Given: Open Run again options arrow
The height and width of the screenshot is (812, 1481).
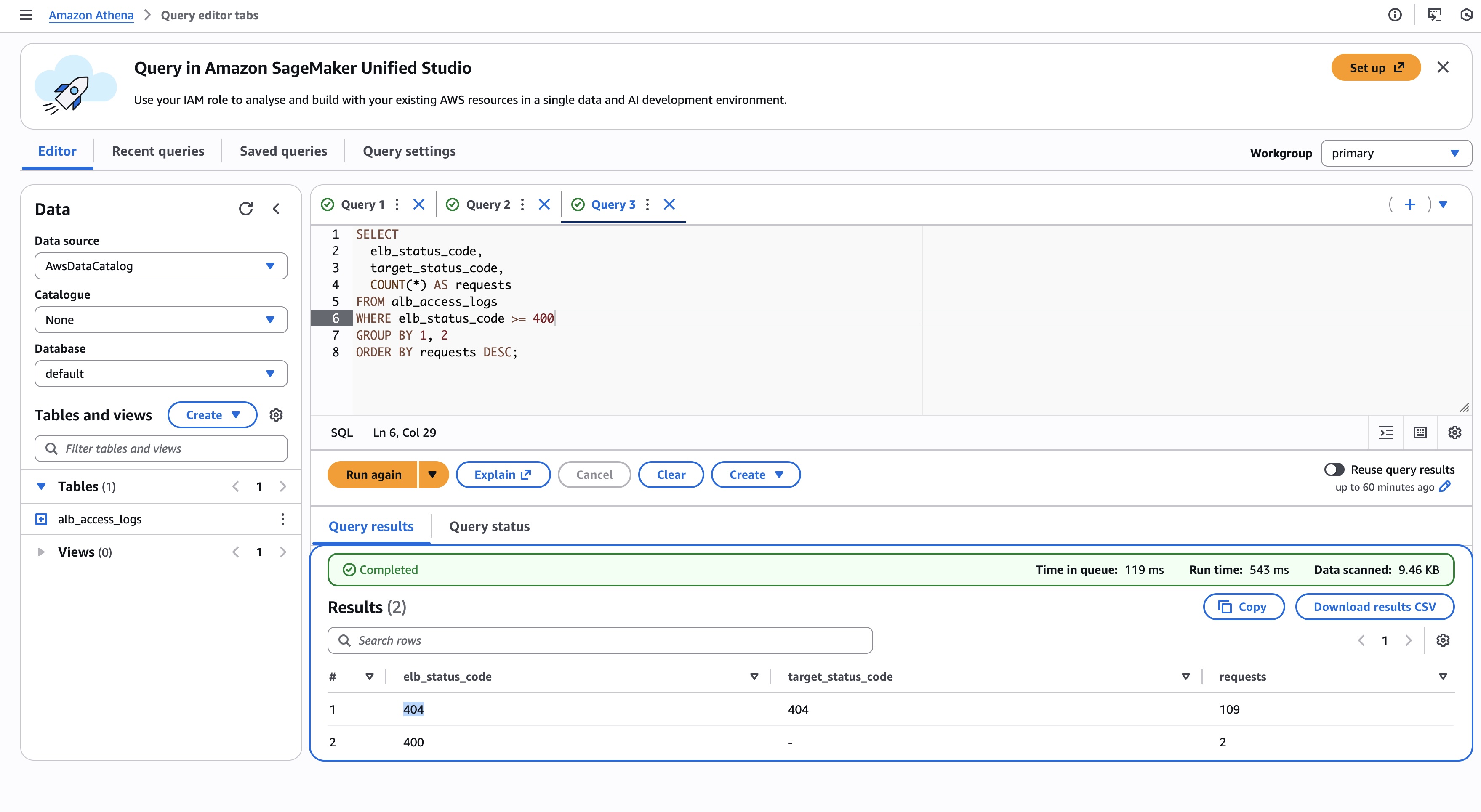Looking at the screenshot, I should (433, 475).
